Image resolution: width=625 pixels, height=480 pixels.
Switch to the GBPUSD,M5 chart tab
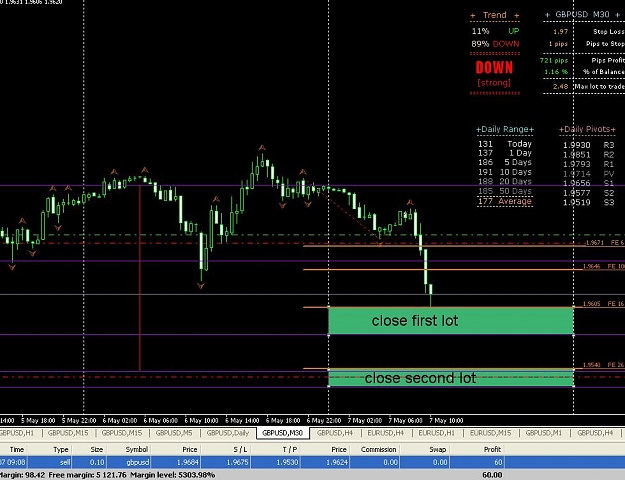coord(174,433)
